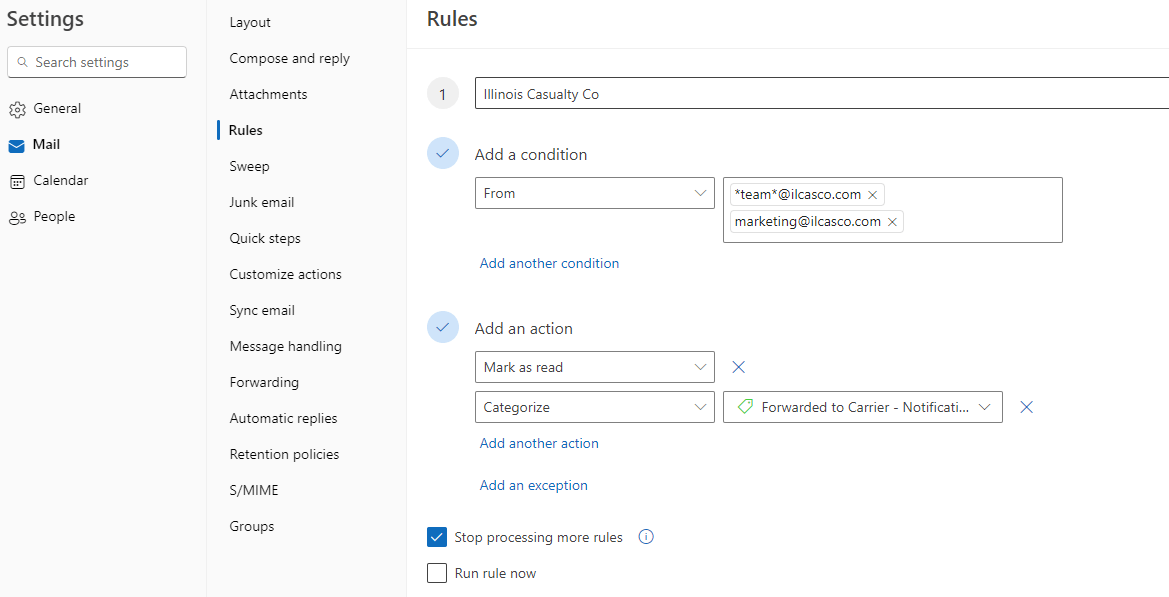Viewport: 1169px width, 597px height.
Task: Click the condition step checkmark circle
Action: [443, 154]
